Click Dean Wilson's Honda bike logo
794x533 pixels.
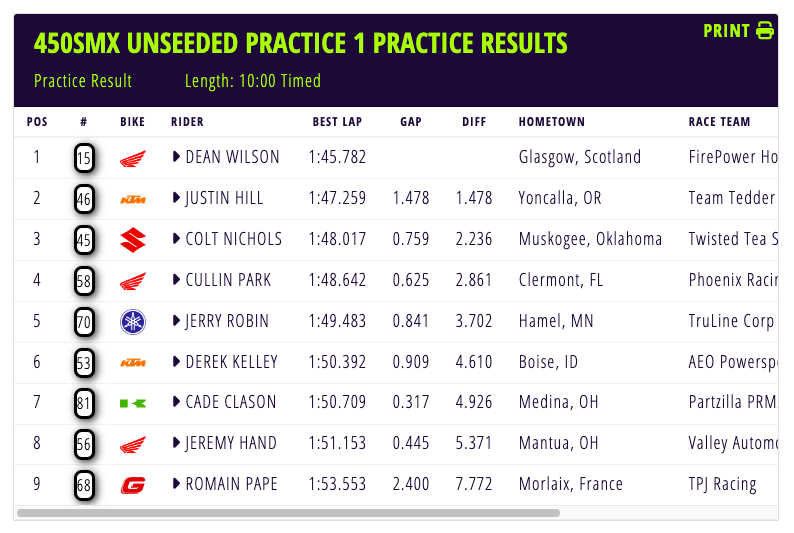[133, 158]
